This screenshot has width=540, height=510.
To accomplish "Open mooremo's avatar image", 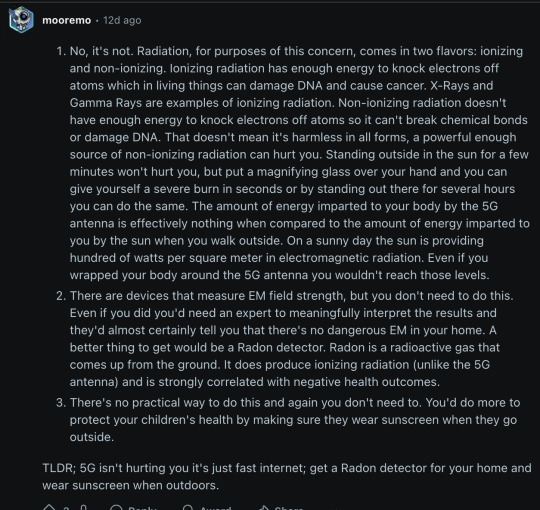I will click(21, 20).
